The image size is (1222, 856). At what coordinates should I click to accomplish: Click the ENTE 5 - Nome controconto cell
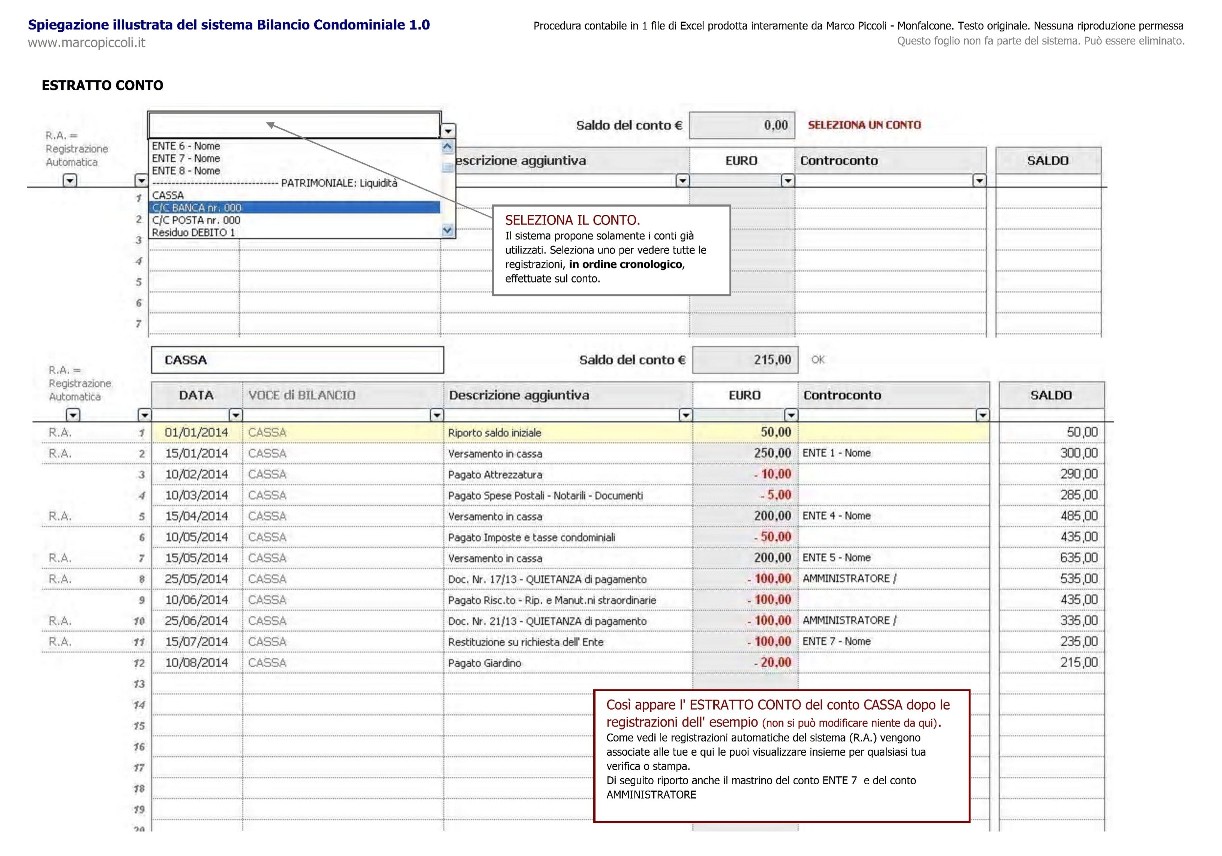point(893,558)
